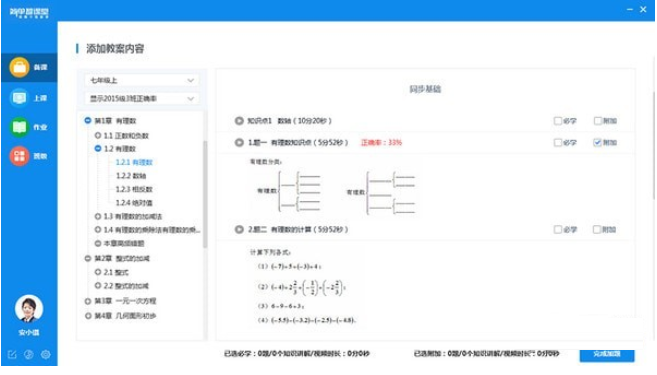
Task: Check 附加 for 题二 有理数的计算 row
Action: 597,229
